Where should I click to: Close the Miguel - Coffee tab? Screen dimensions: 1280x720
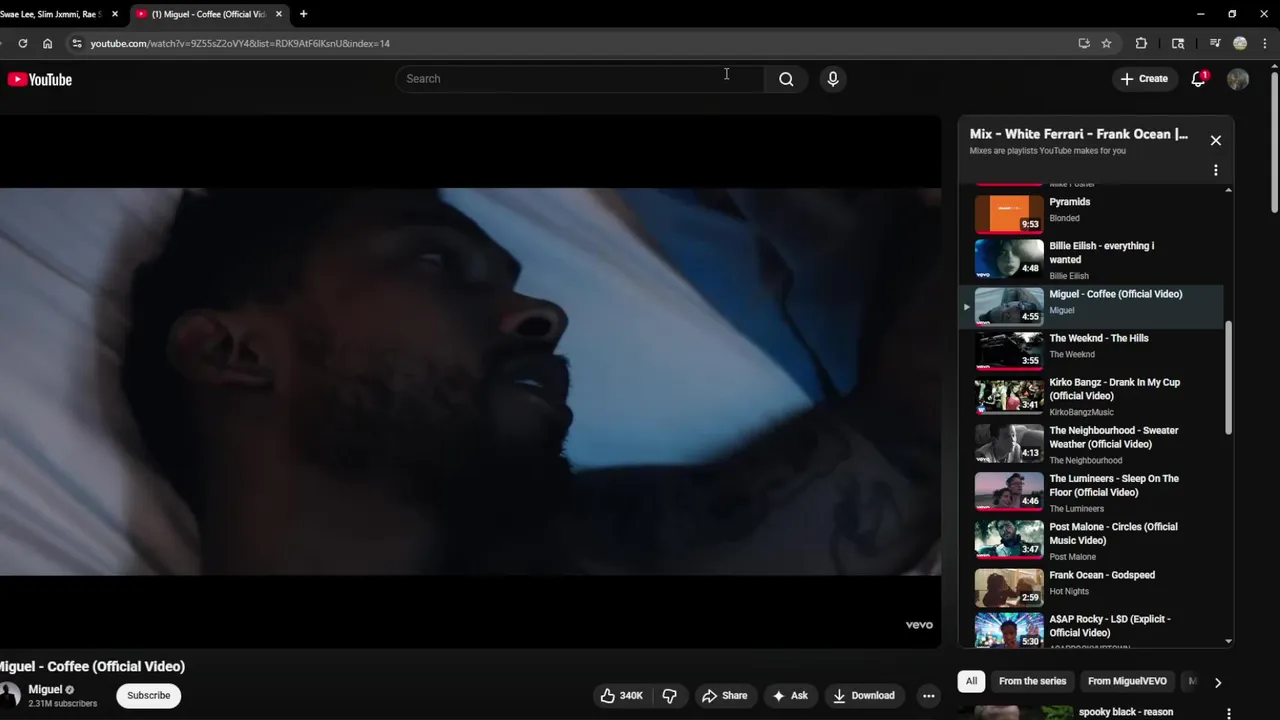(x=277, y=14)
